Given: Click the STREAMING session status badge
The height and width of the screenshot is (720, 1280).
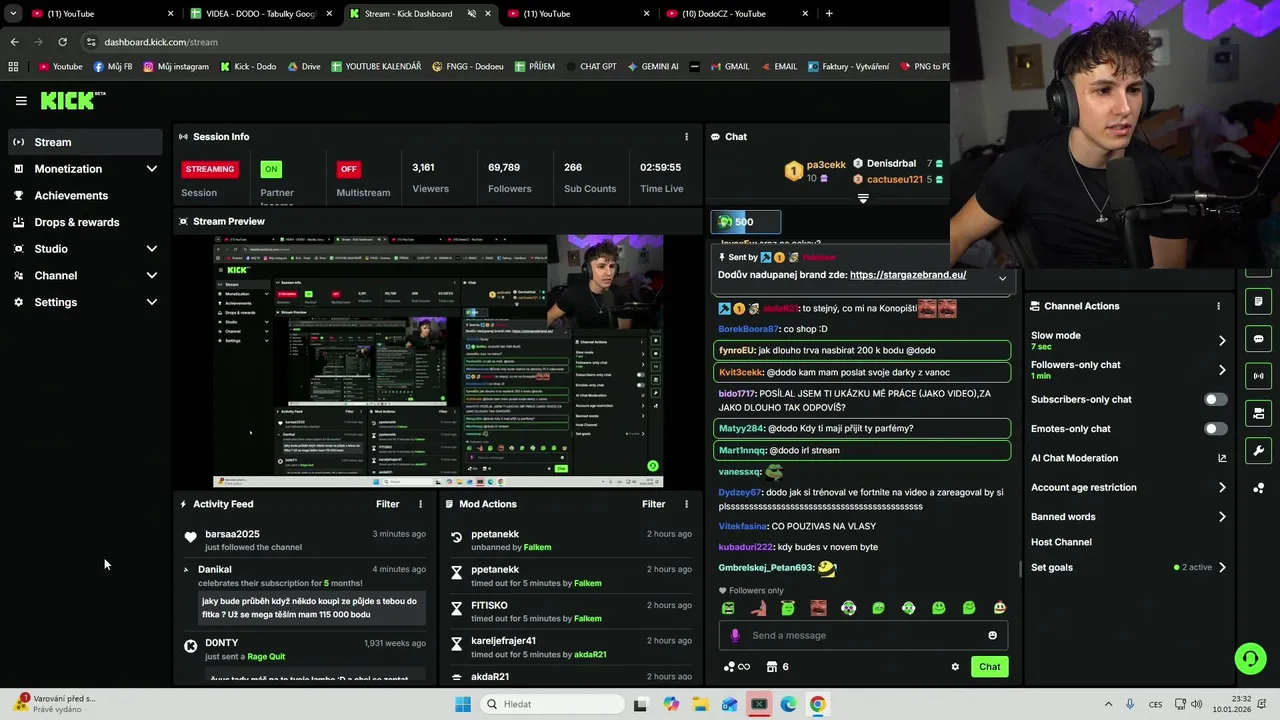Looking at the screenshot, I should (x=209, y=169).
